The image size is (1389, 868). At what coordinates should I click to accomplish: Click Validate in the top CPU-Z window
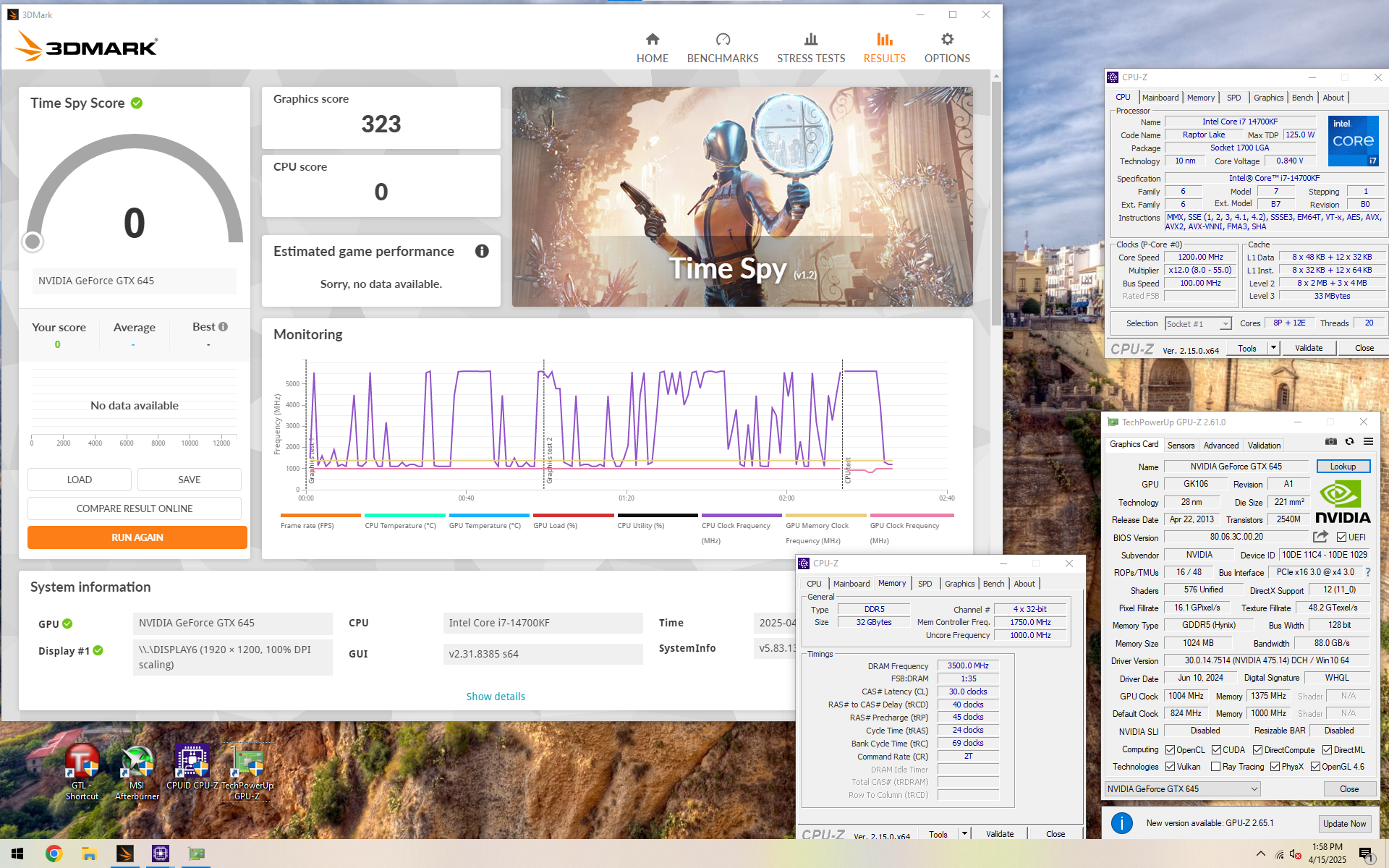coord(1308,348)
